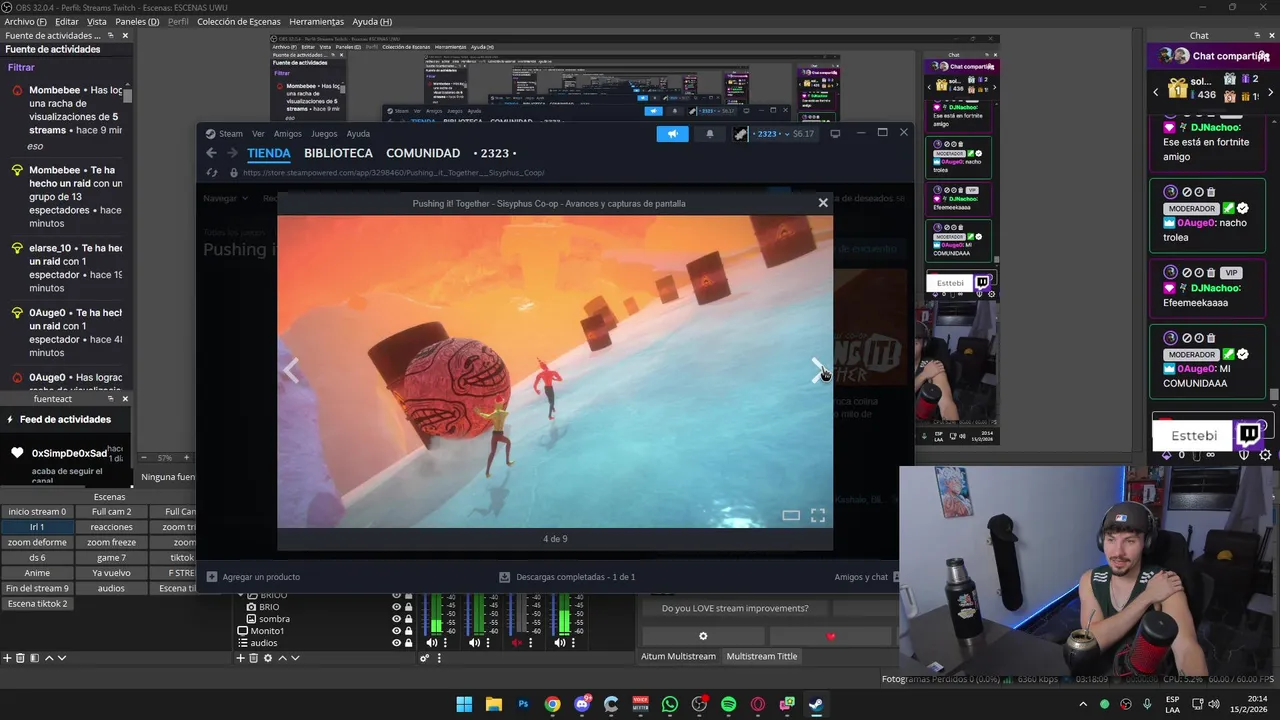Image resolution: width=1280 pixels, height=720 pixels.
Task: Select the Irl 1 scene
Action: tap(37, 527)
